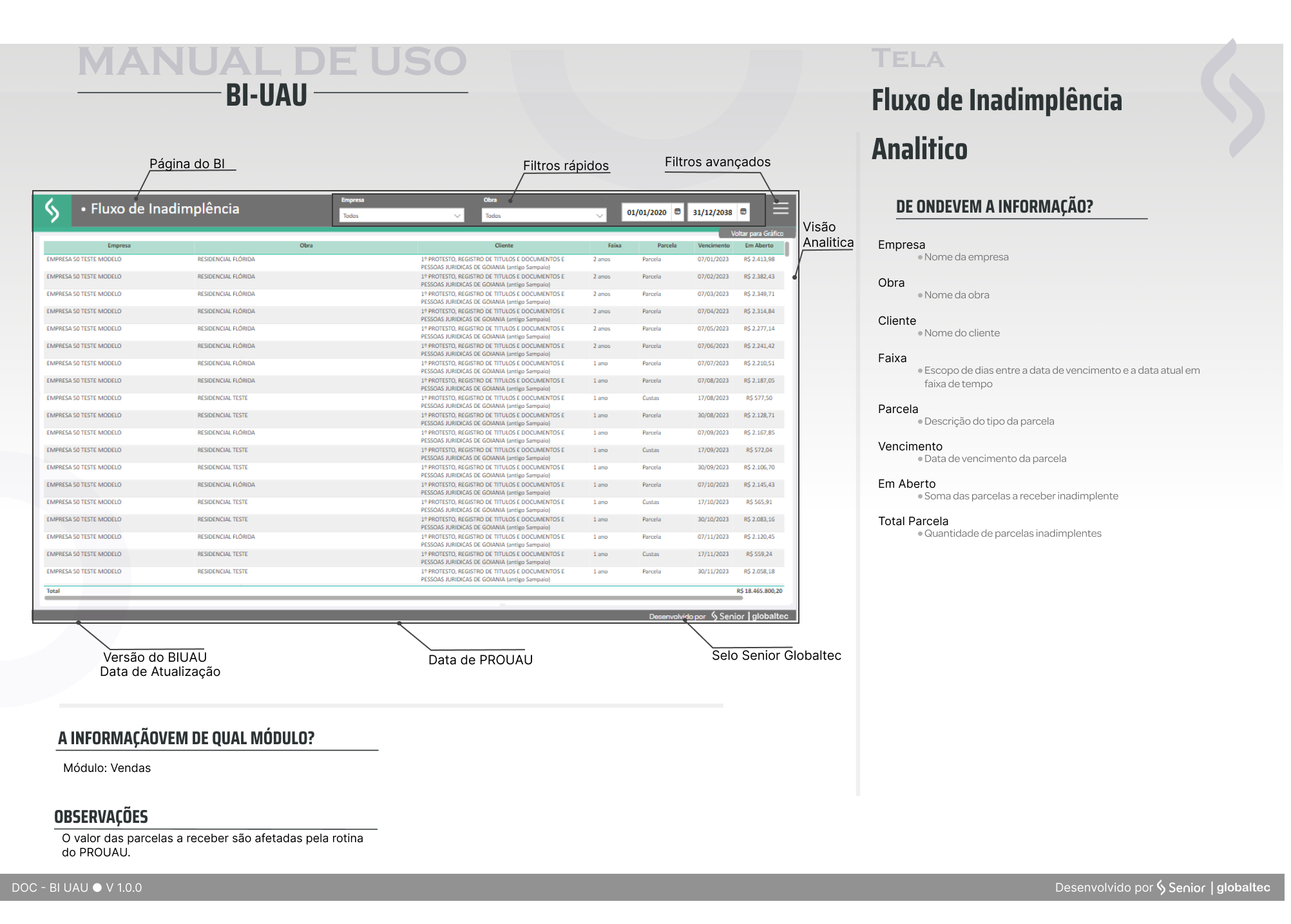The width and height of the screenshot is (1291, 924).
Task: Click the Fluxo de Inadimplência page title
Action: coord(165,209)
